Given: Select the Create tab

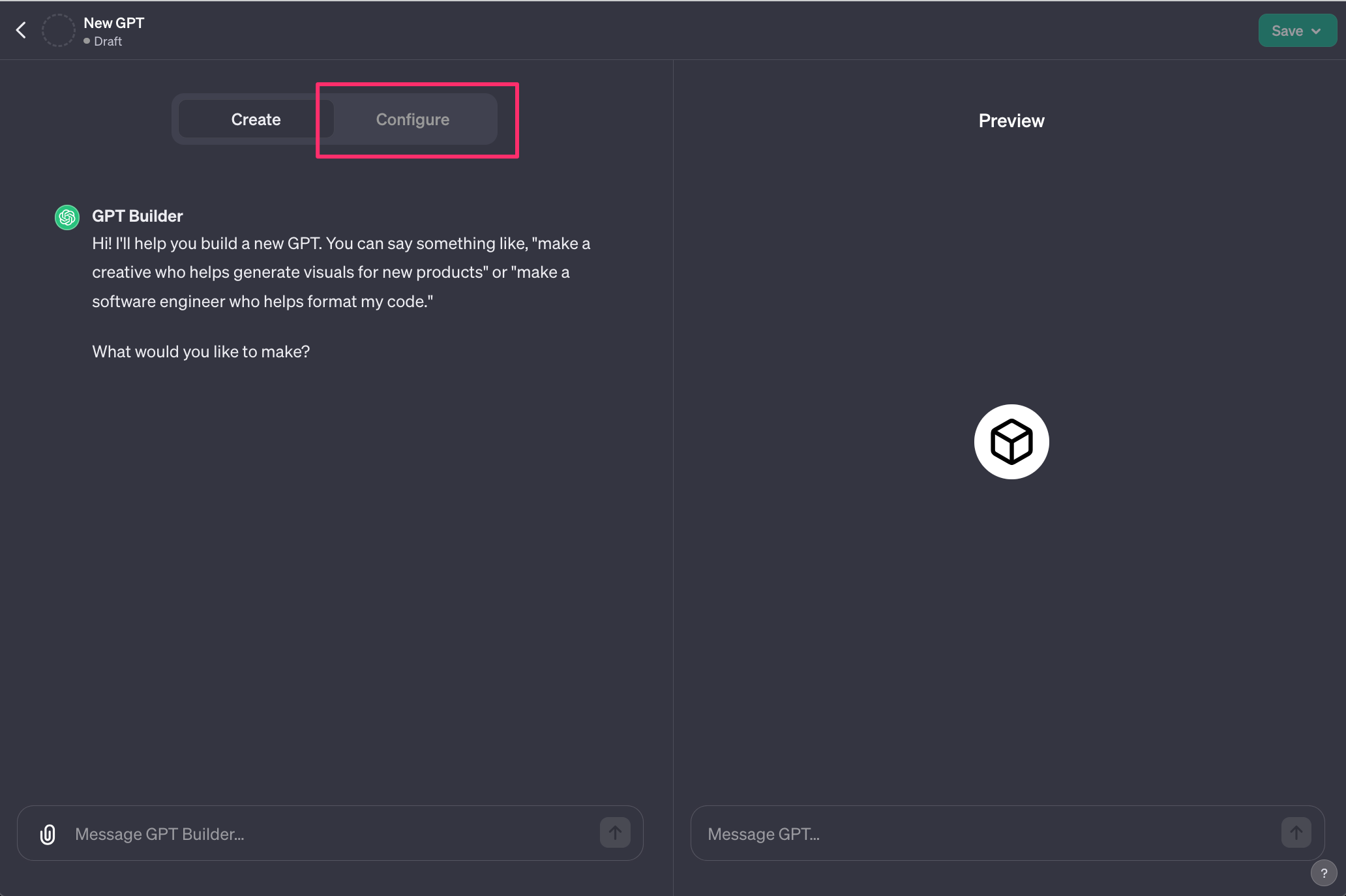Looking at the screenshot, I should tap(256, 119).
